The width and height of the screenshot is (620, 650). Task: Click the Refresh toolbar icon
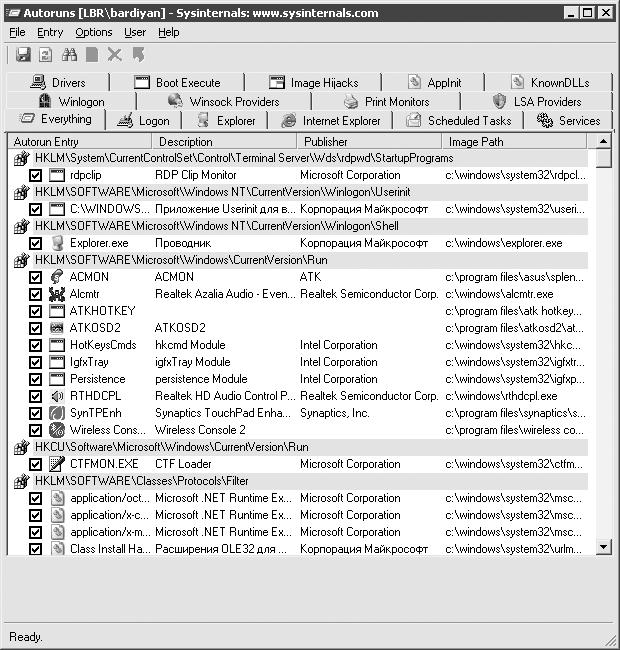click(x=46, y=56)
